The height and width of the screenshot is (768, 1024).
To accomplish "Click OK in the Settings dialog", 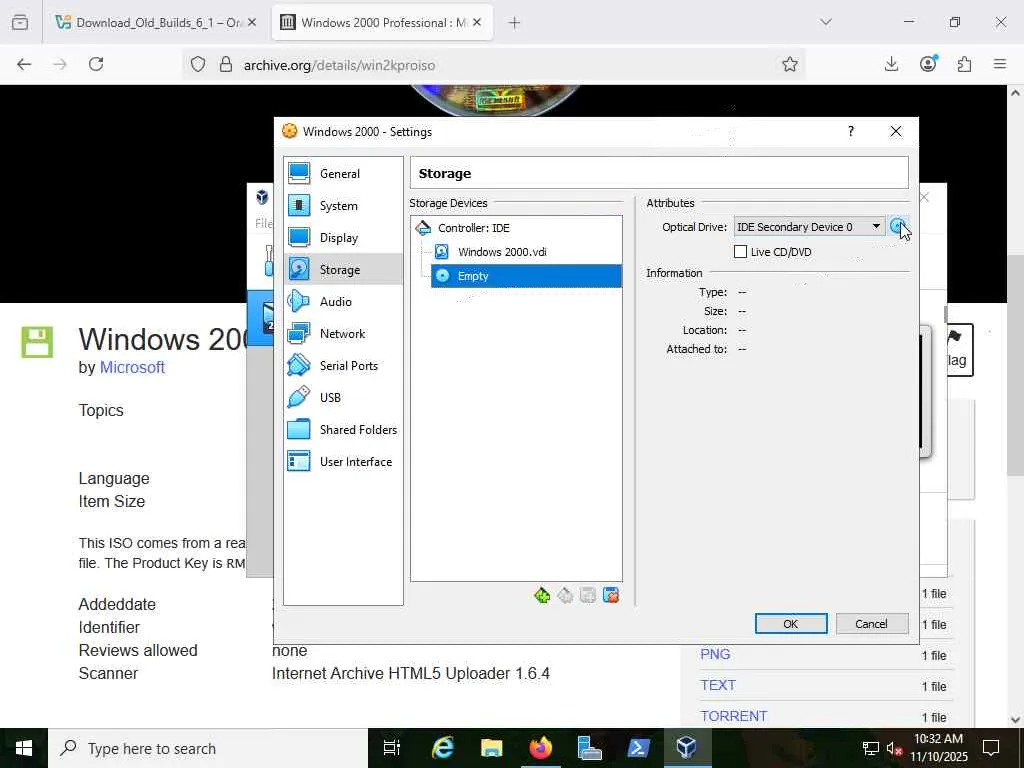I will click(791, 624).
